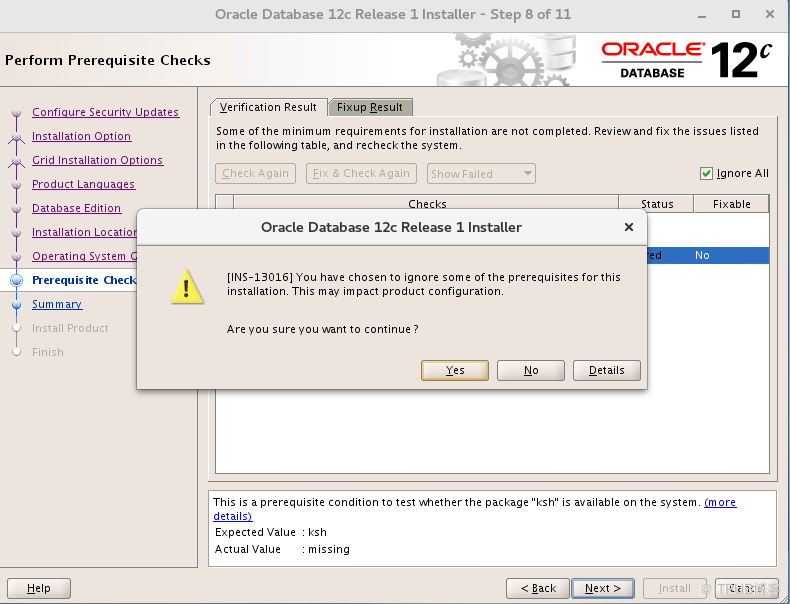The height and width of the screenshot is (604, 790).
Task: Click the Product Languages step bullet
Action: coord(17,184)
